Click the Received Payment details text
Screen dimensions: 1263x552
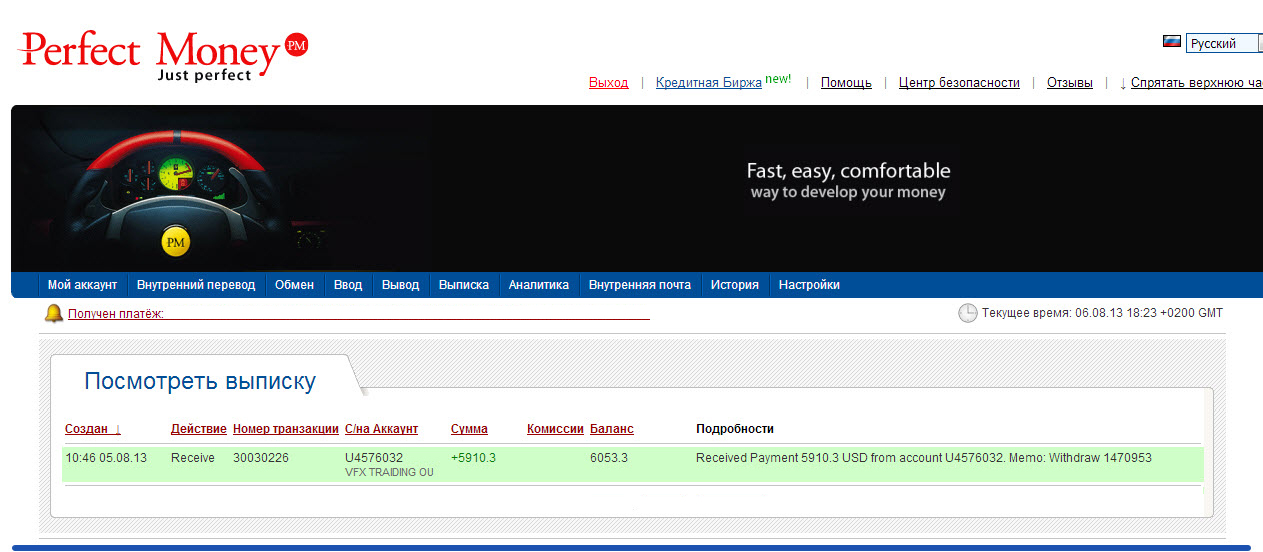pos(924,458)
